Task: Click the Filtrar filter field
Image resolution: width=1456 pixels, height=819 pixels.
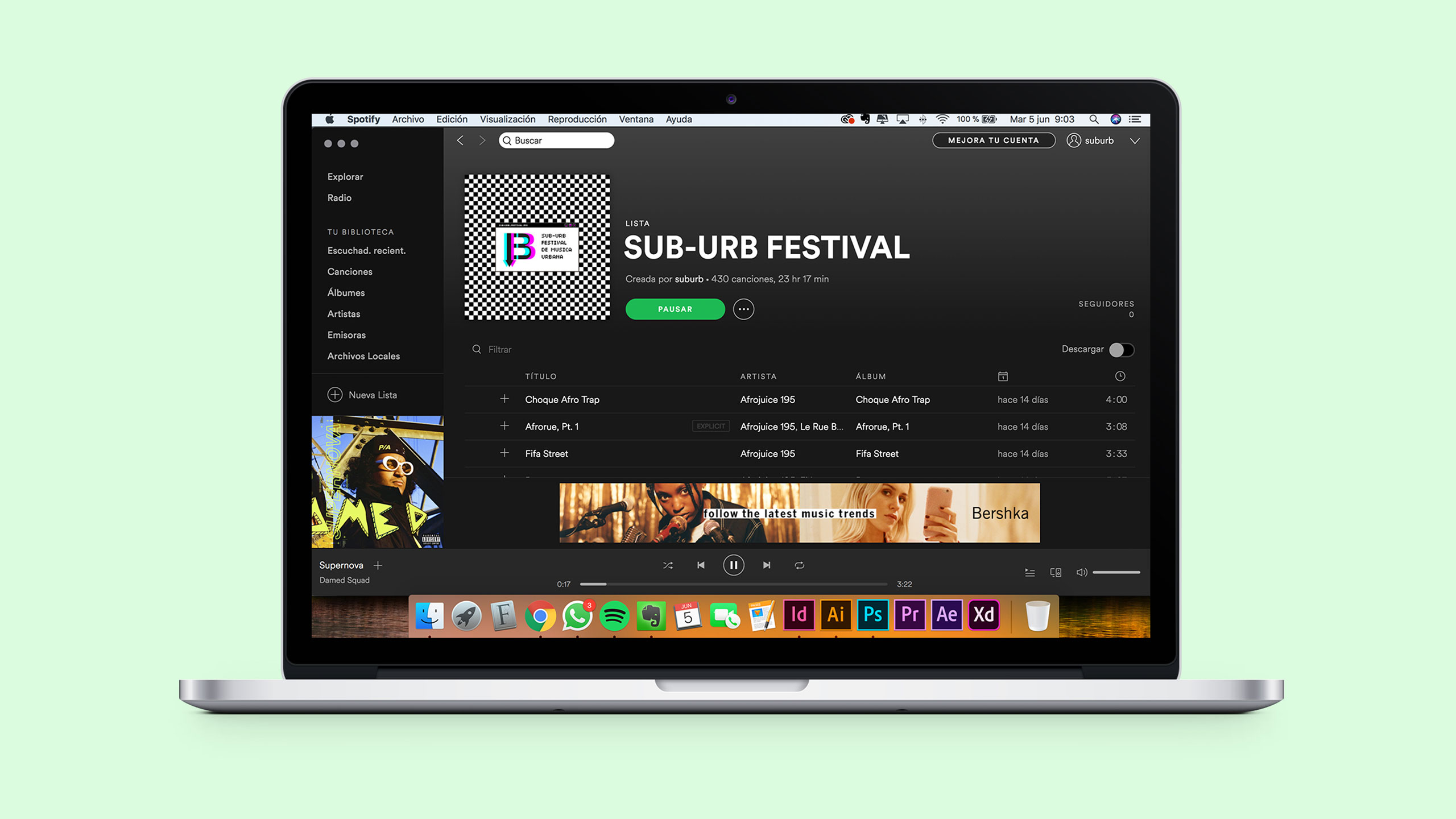Action: pos(500,349)
